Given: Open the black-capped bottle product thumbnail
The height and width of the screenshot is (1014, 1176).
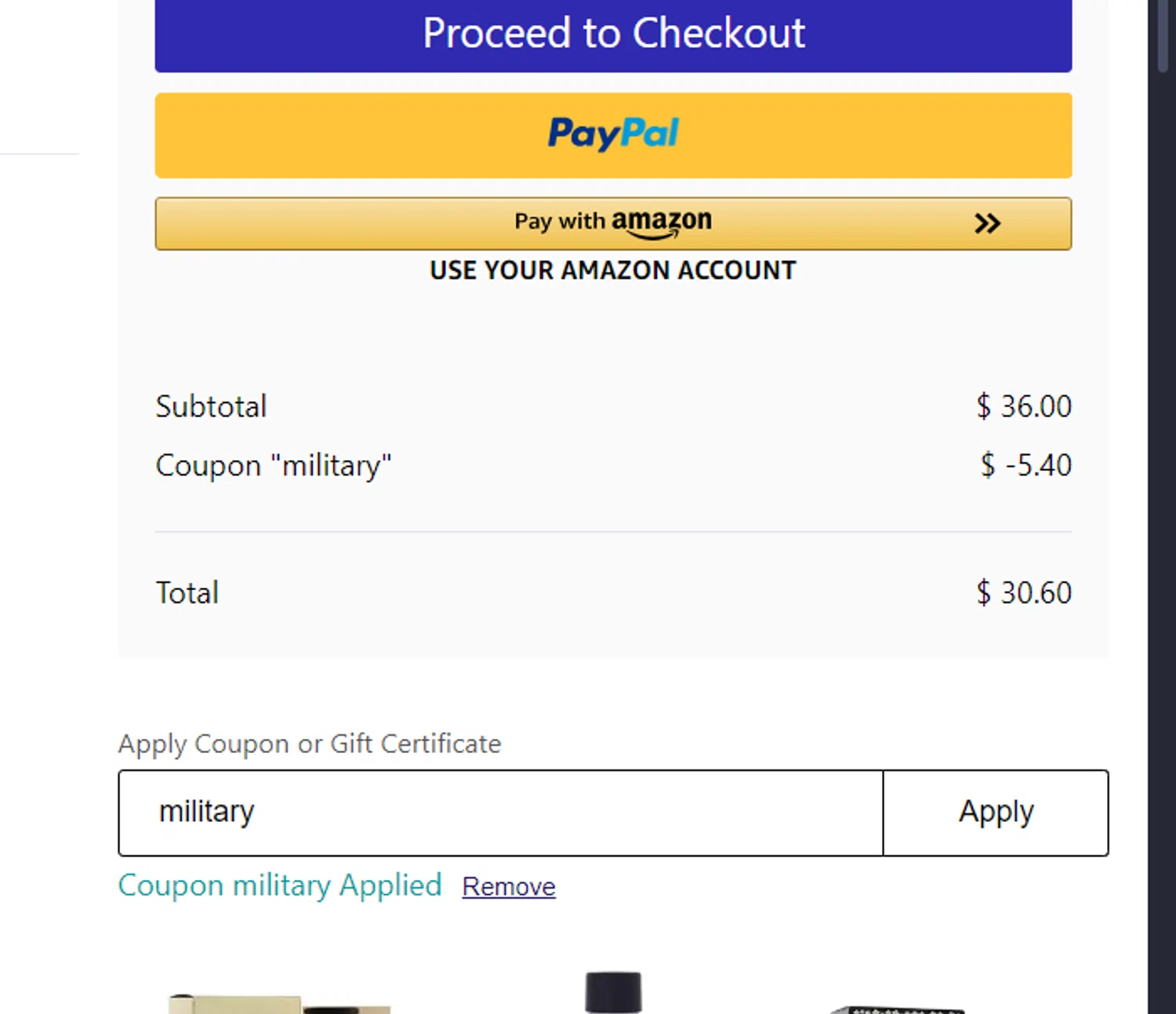Looking at the screenshot, I should 613,994.
